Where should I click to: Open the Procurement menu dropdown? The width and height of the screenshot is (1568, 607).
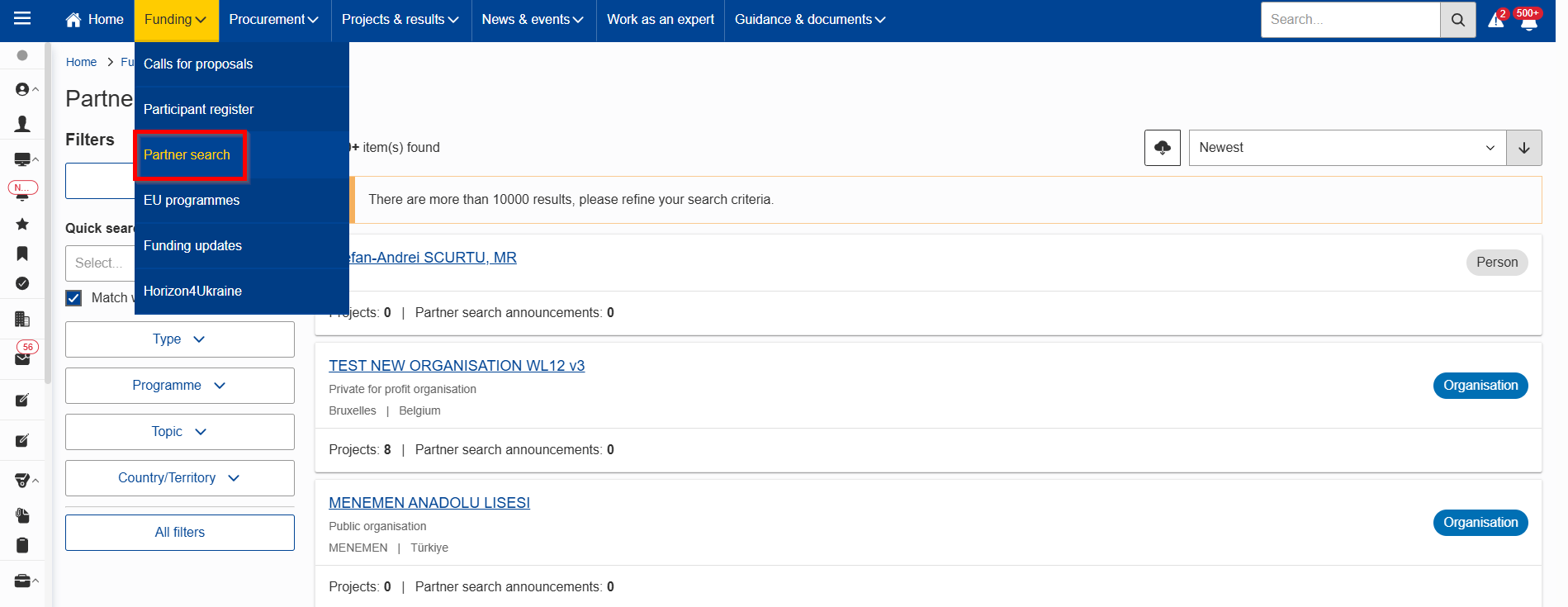(274, 20)
